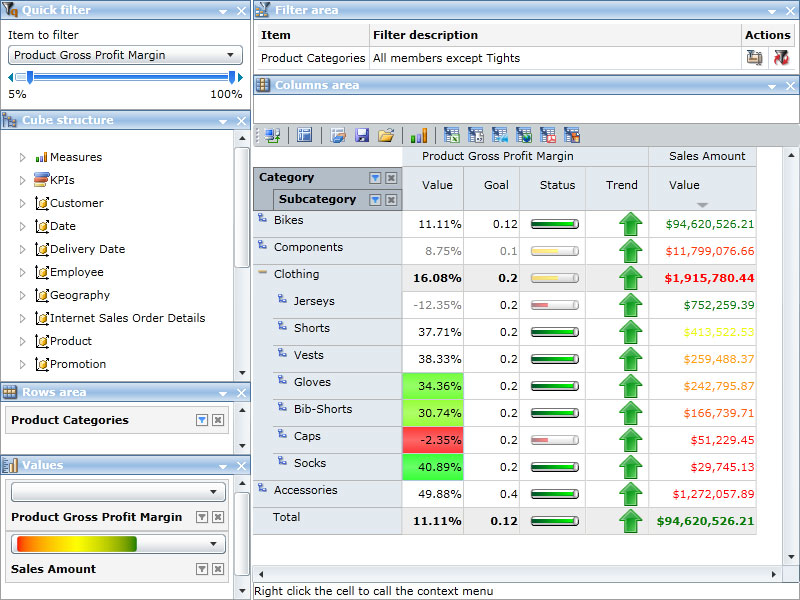Close the Quick filter panel
800x600 pixels.
242,11
